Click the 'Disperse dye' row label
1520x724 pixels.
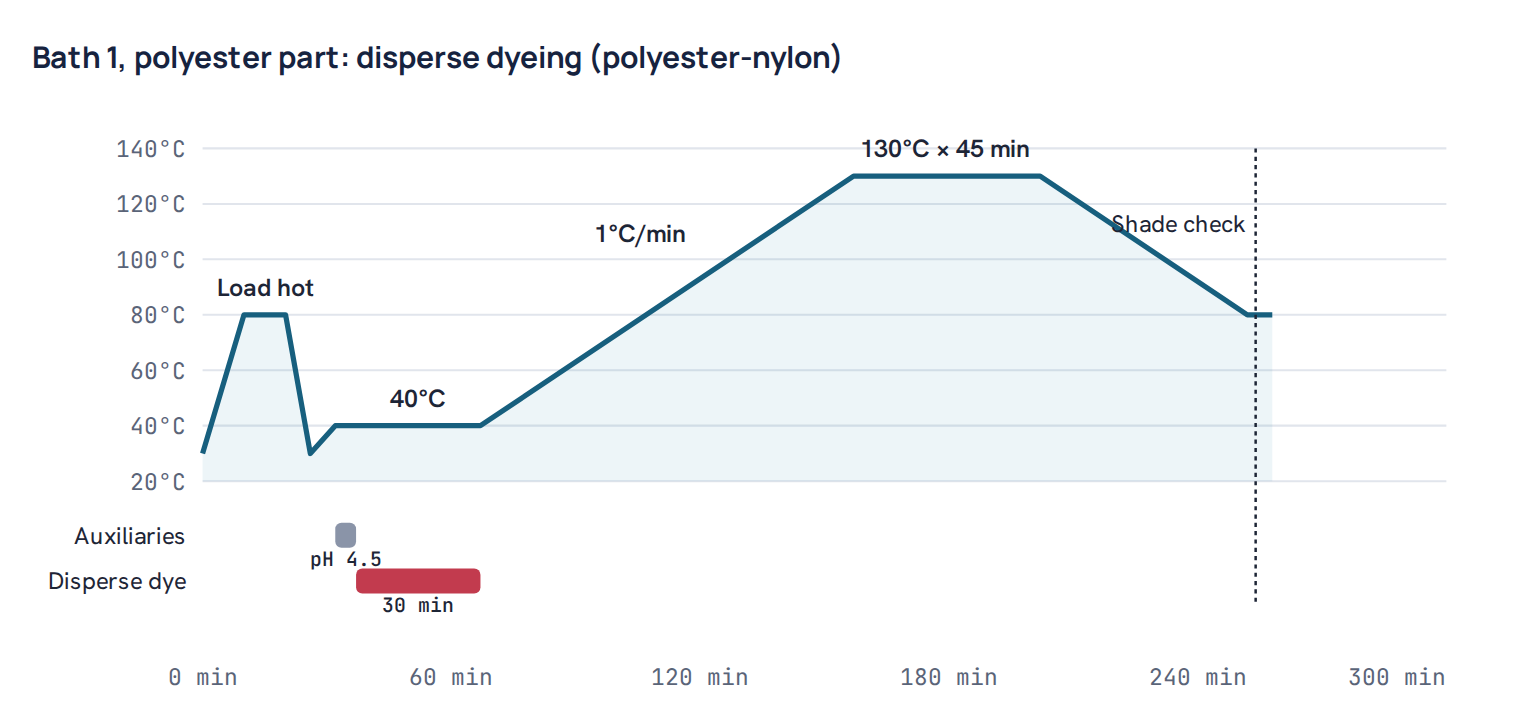click(117, 581)
